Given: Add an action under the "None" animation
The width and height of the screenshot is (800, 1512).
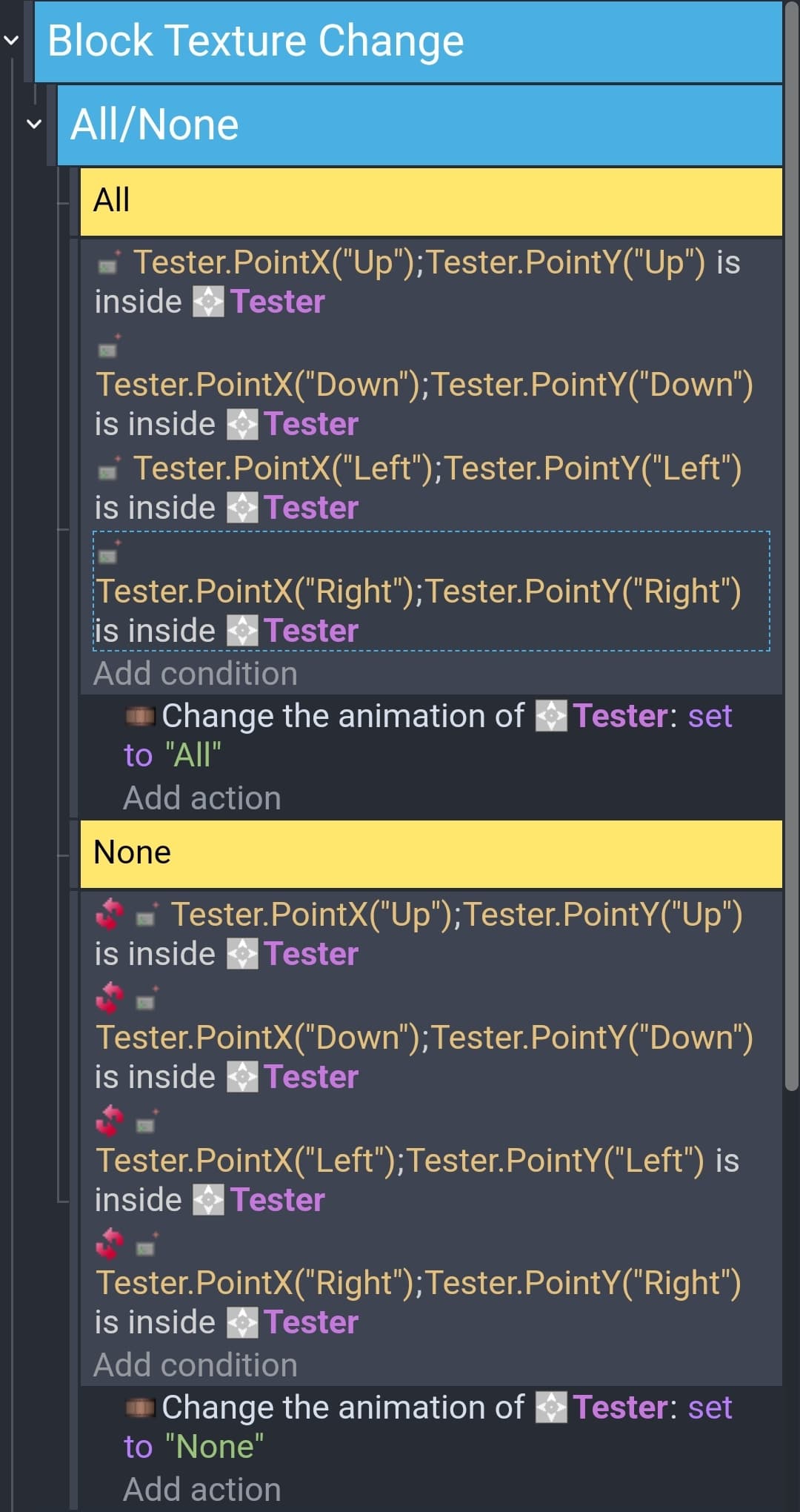Looking at the screenshot, I should coord(202,1490).
